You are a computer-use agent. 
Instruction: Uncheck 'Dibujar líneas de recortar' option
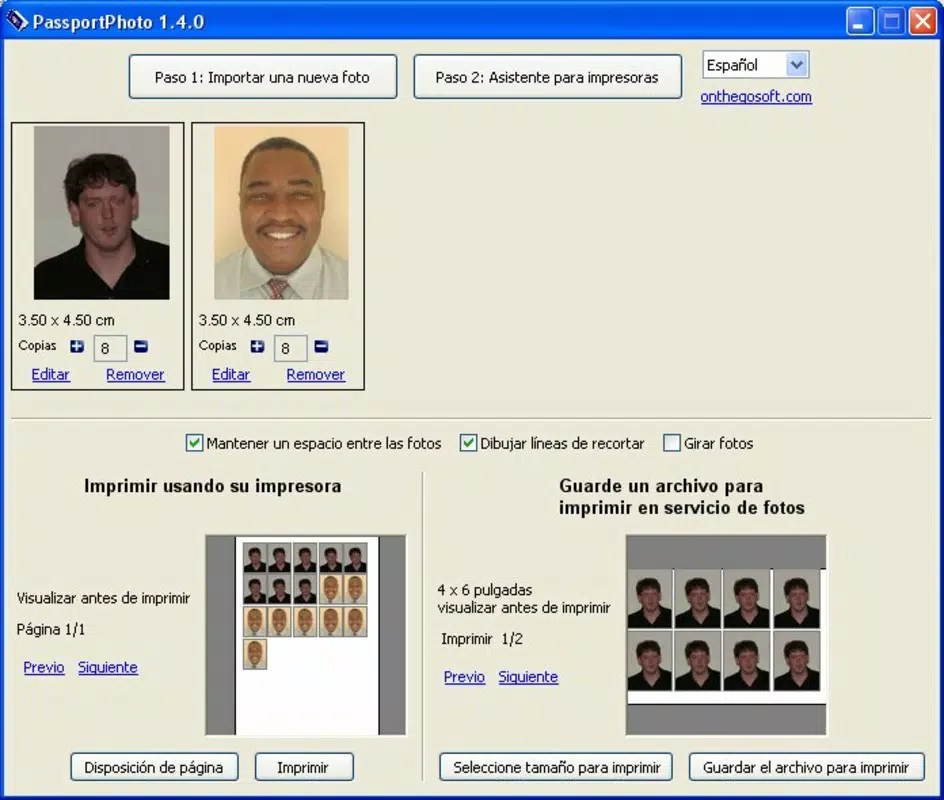[468, 443]
